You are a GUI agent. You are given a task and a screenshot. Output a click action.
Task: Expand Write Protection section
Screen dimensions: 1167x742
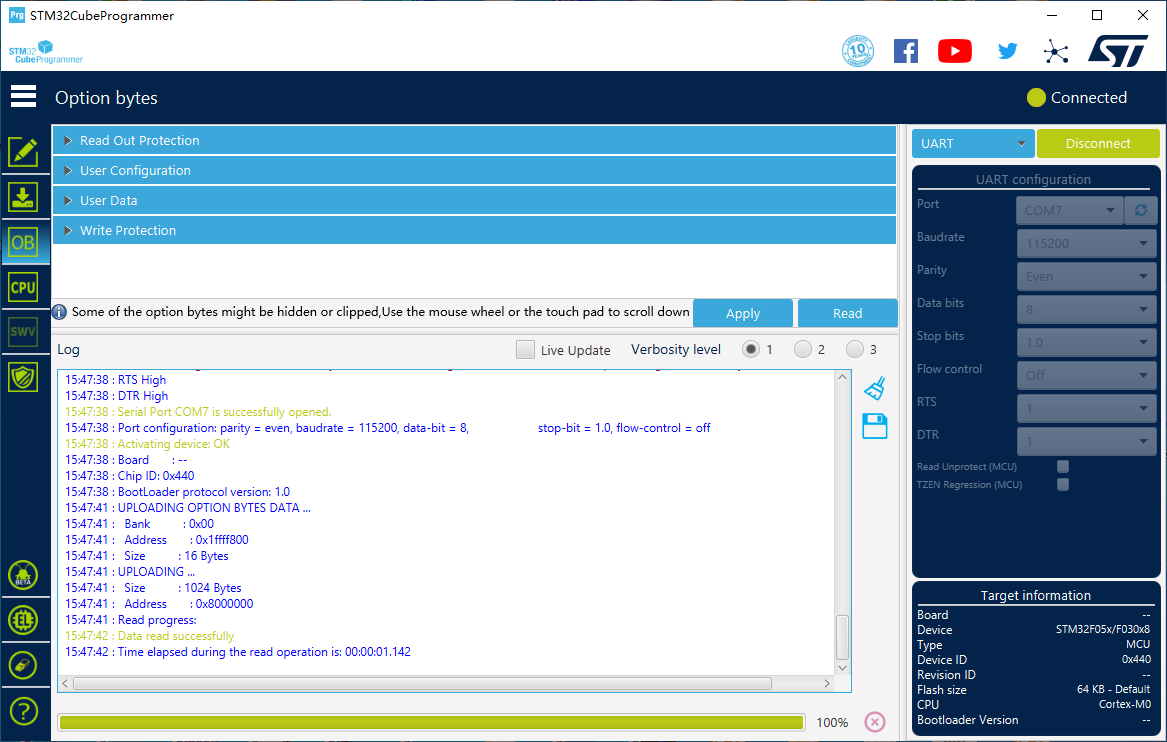click(x=474, y=230)
